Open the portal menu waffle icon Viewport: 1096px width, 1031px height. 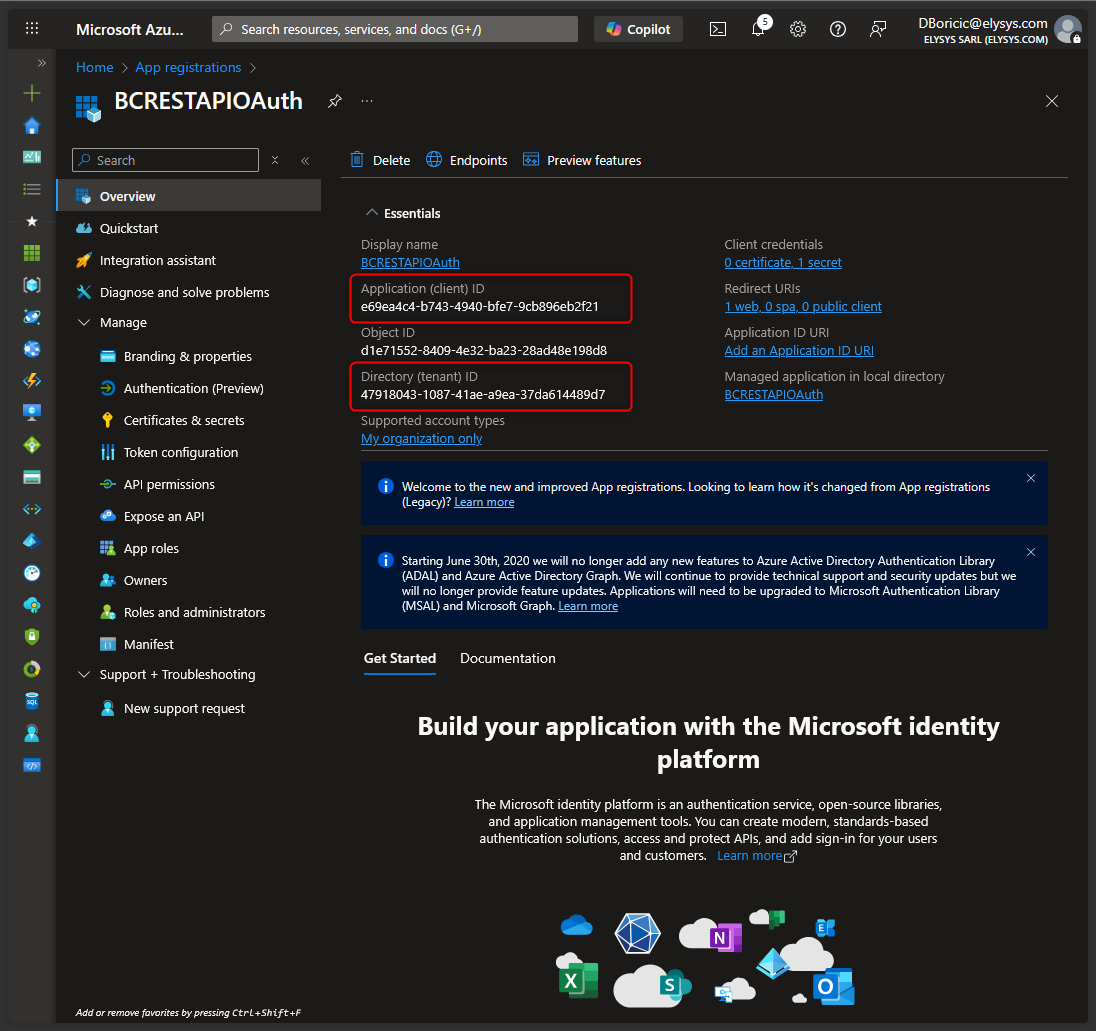(32, 29)
